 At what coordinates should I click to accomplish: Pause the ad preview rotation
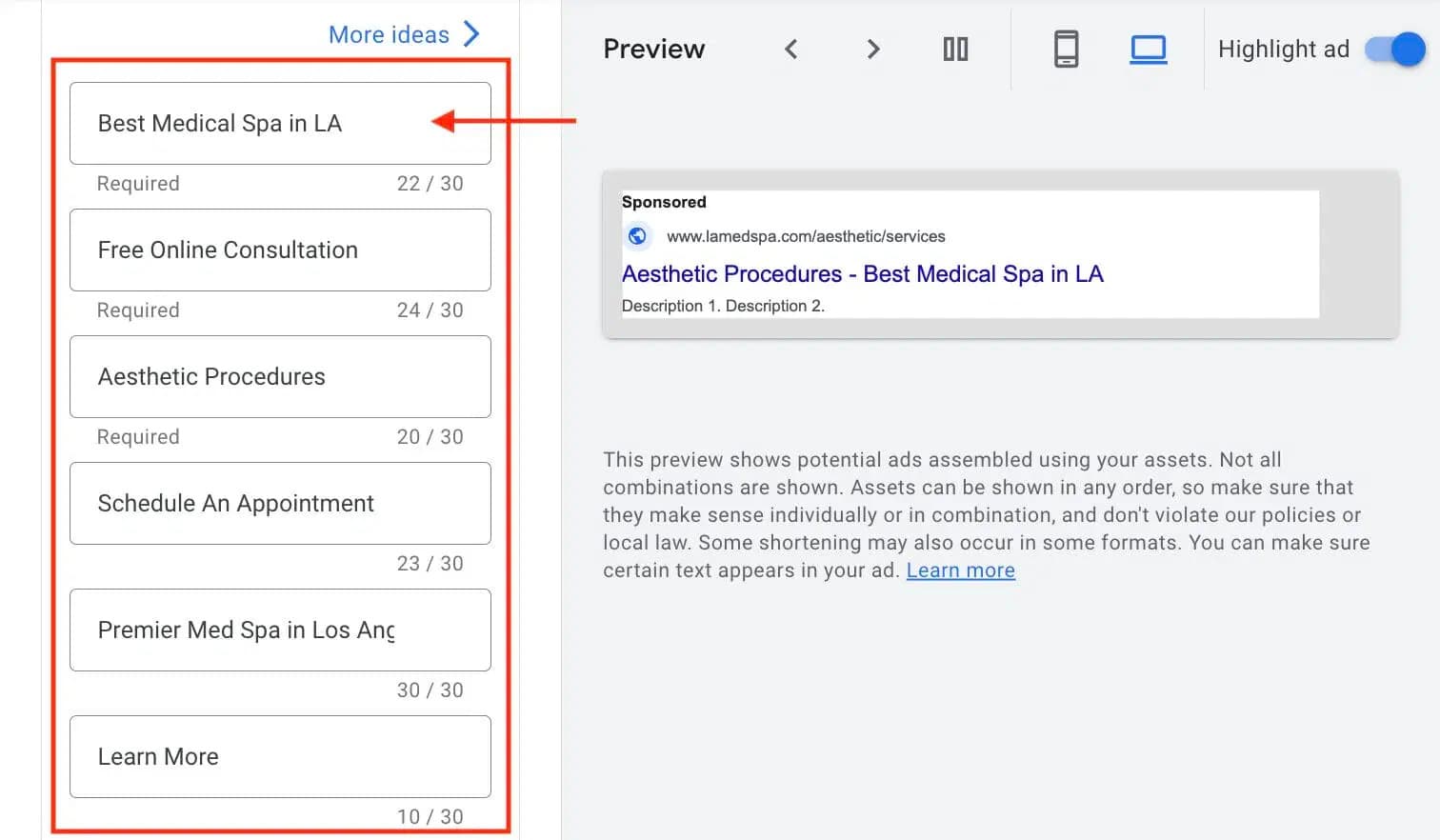(x=955, y=50)
